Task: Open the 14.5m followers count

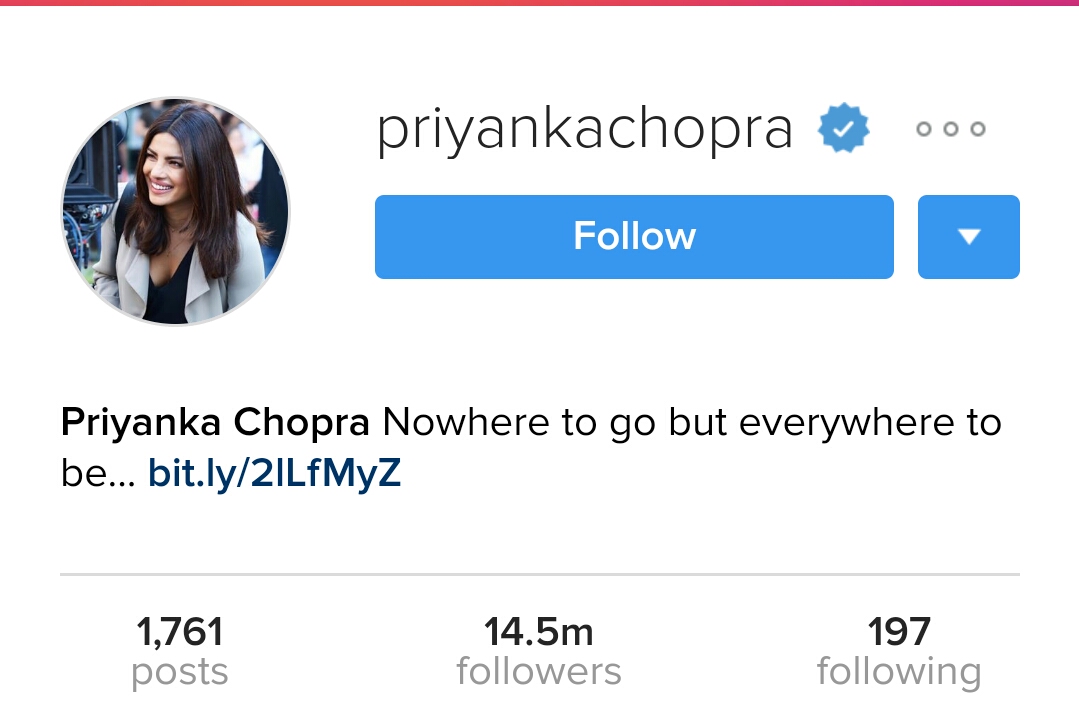Action: 539,632
